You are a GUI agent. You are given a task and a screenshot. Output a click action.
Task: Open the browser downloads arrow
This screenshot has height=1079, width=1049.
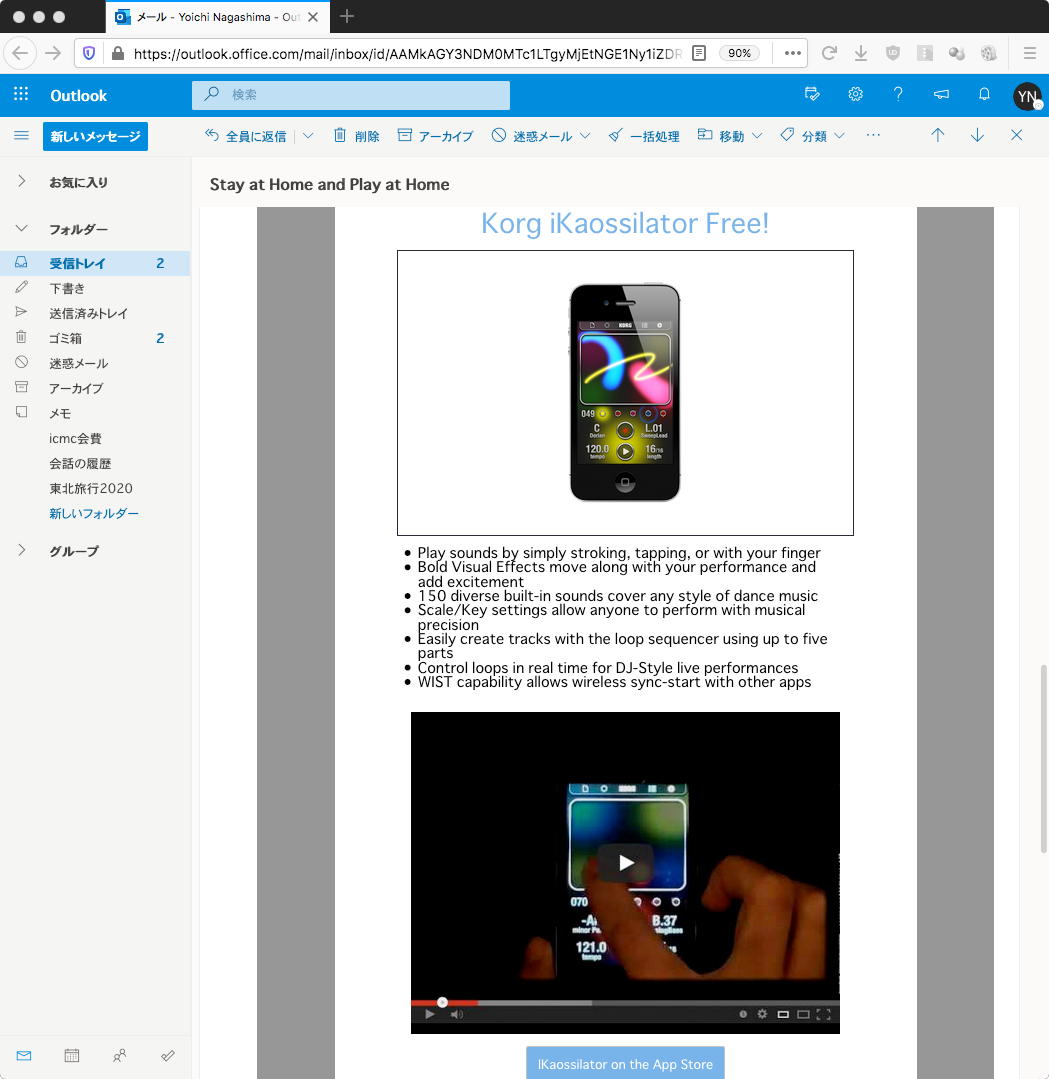[860, 53]
